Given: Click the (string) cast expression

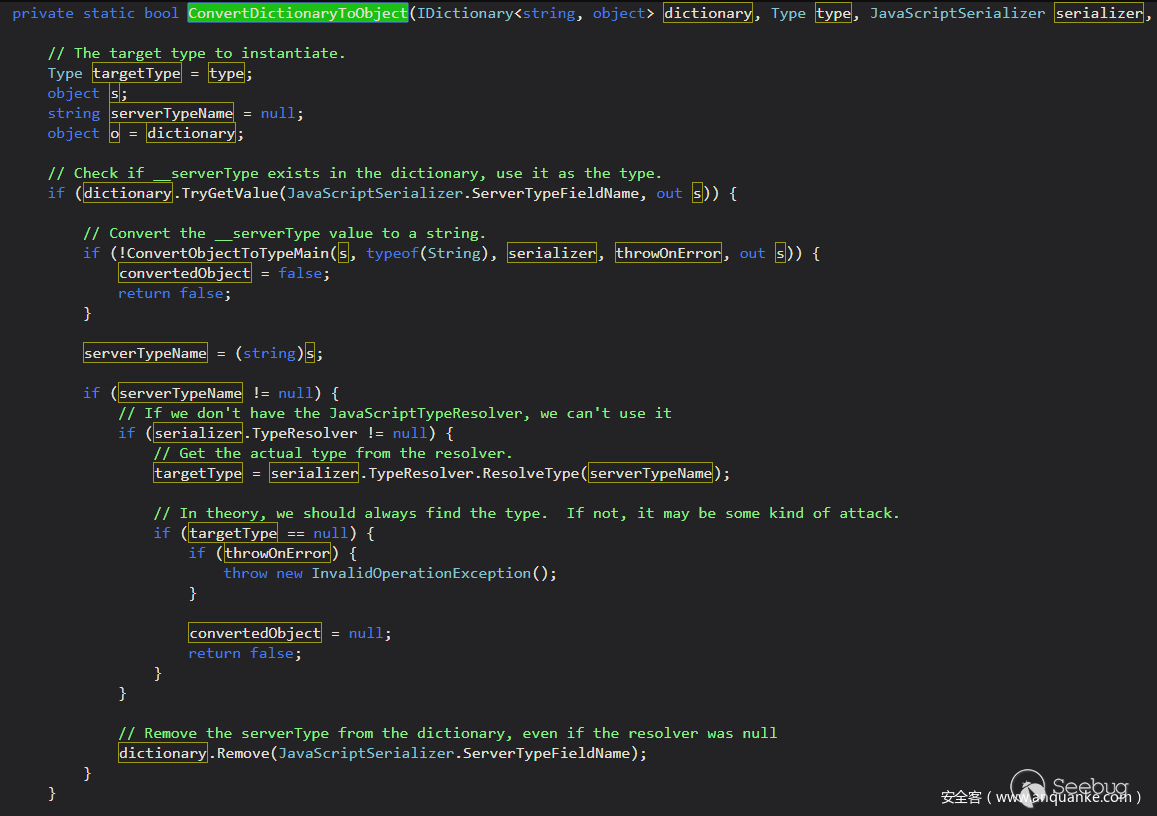Looking at the screenshot, I should pos(269,353).
